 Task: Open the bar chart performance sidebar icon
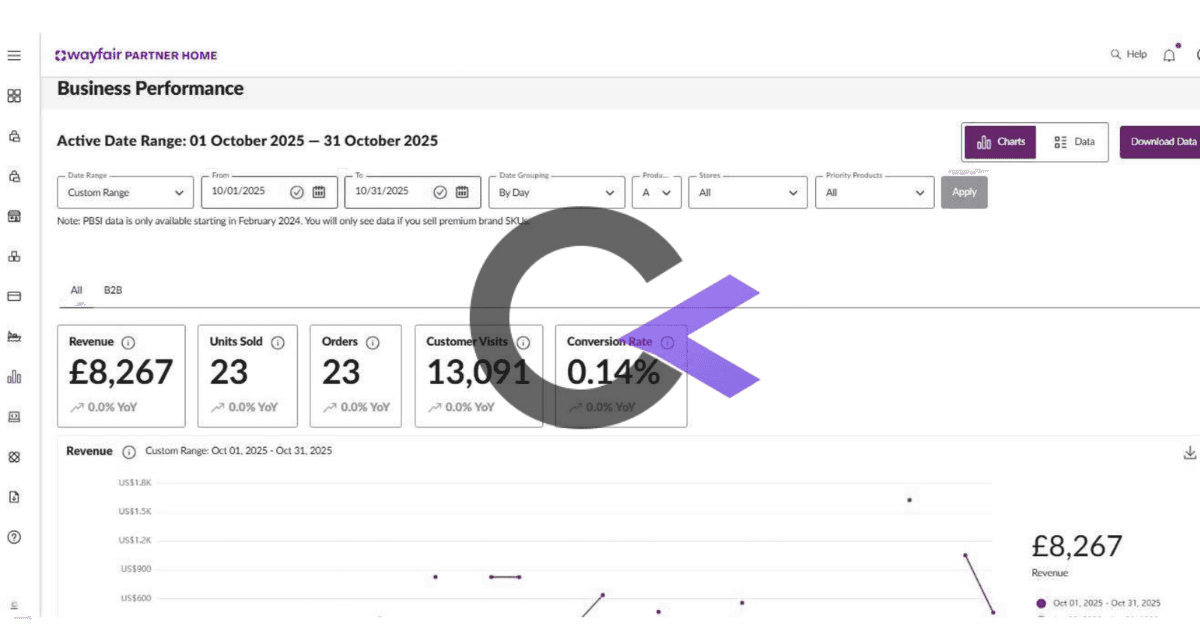point(14,377)
